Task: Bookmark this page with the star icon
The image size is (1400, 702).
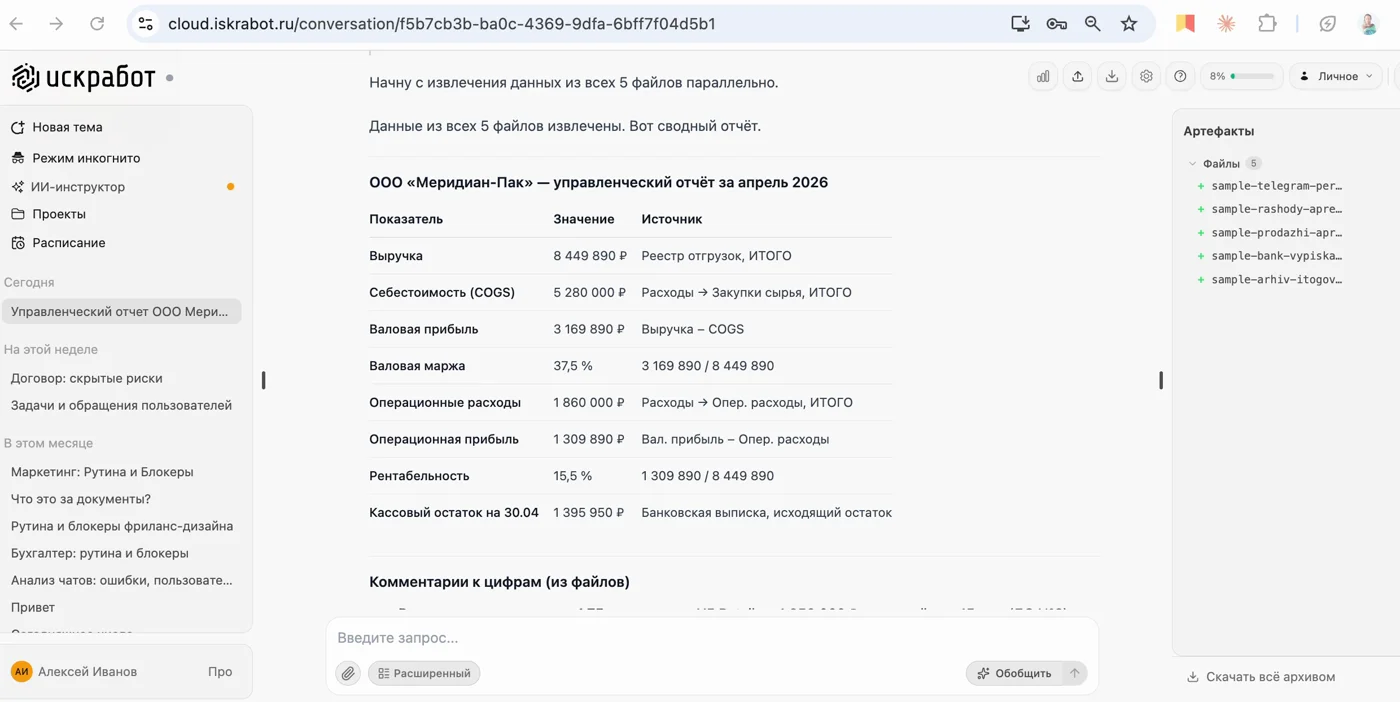Action: pos(1129,24)
